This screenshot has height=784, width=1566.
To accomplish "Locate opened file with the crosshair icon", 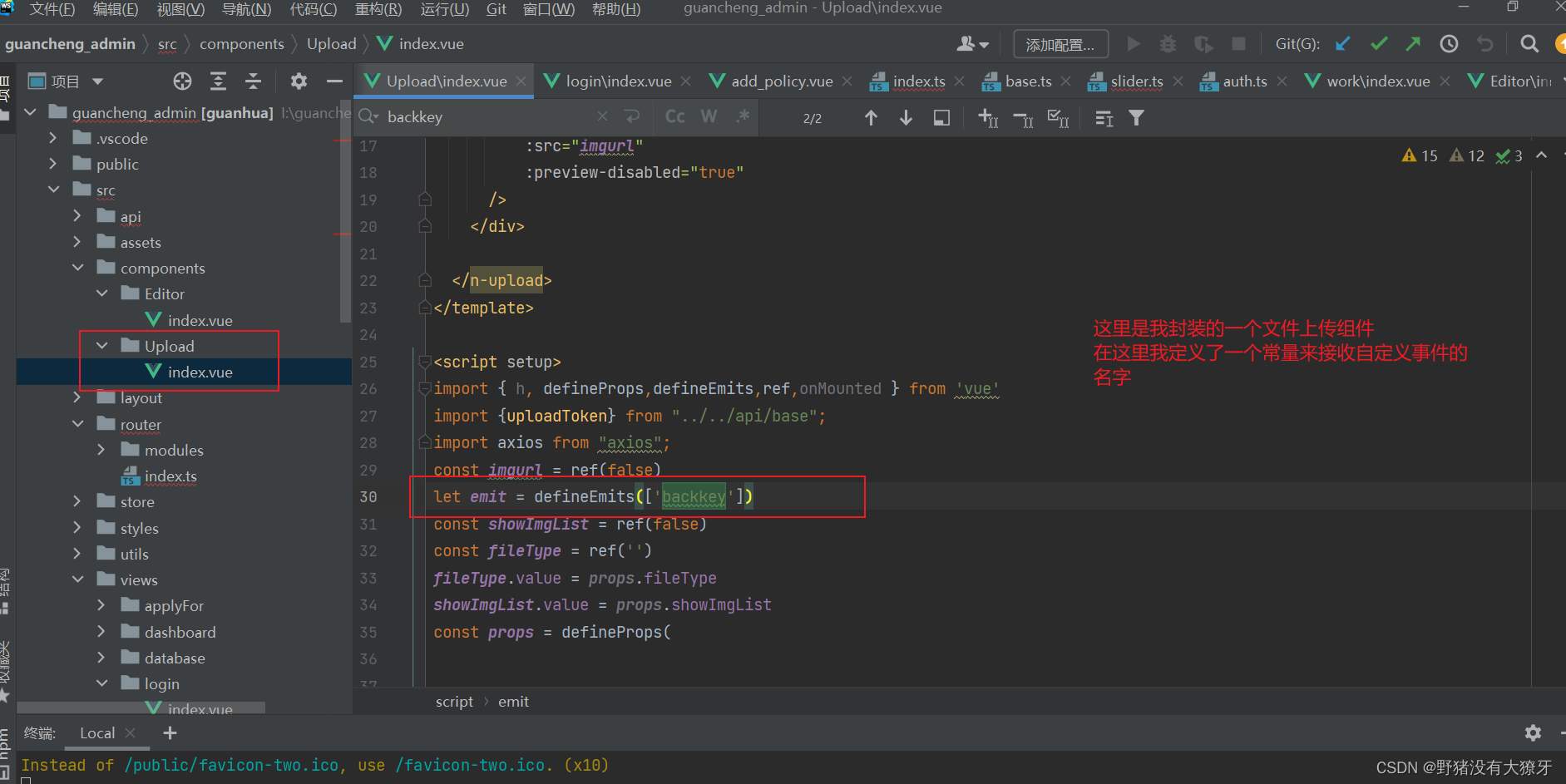I will pyautogui.click(x=182, y=81).
